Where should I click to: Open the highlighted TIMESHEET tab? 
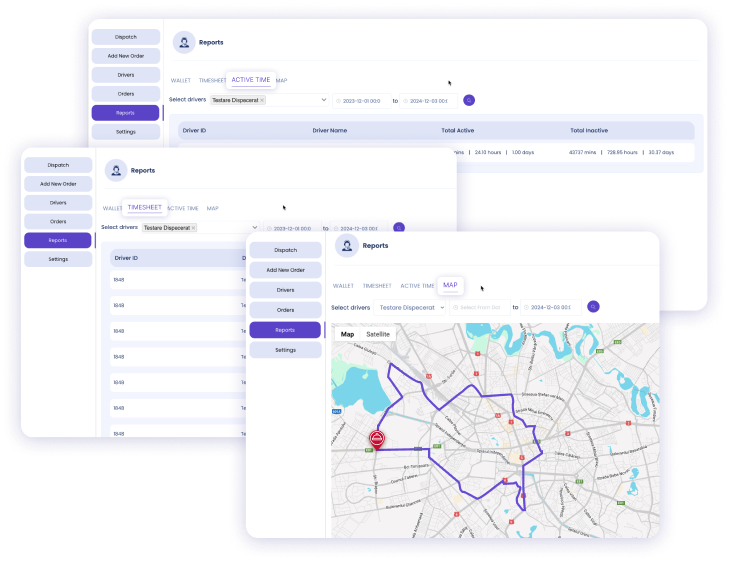[144, 207]
